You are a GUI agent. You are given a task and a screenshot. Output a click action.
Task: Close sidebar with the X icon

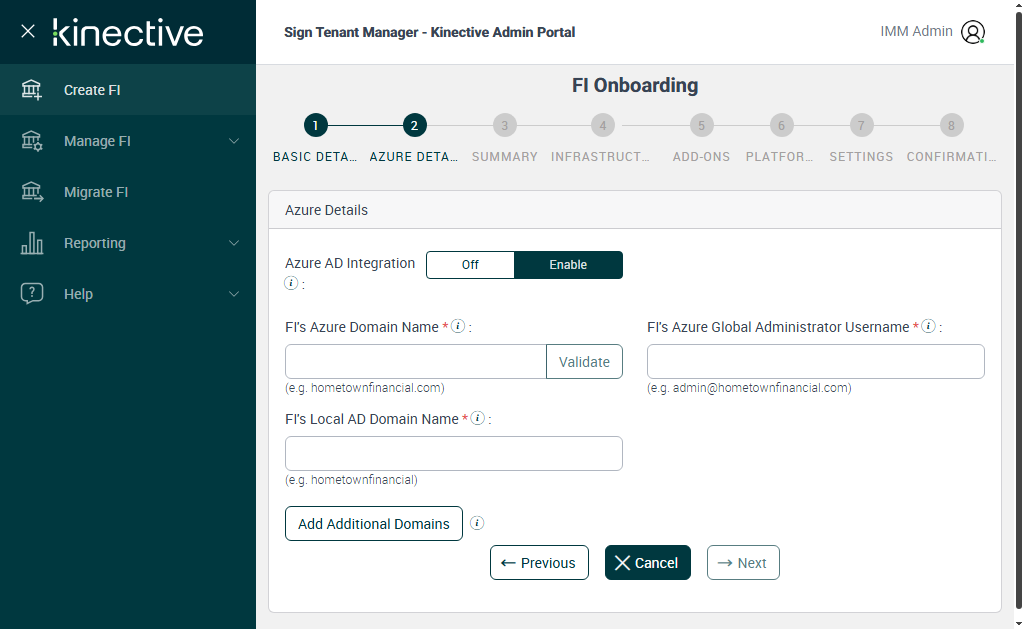click(28, 31)
